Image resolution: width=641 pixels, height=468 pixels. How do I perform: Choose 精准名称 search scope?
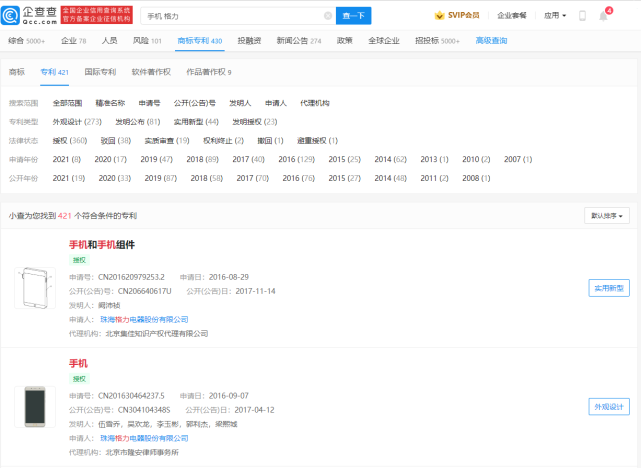click(x=110, y=103)
